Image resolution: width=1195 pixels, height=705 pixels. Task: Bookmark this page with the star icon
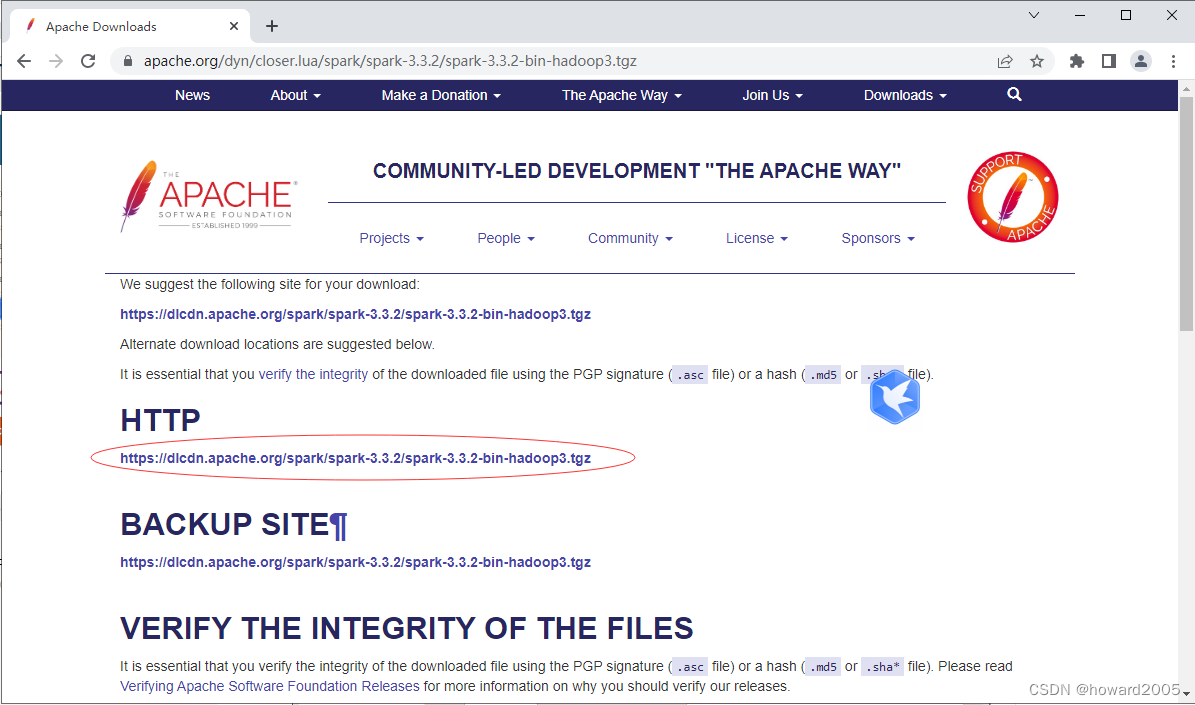1036,61
